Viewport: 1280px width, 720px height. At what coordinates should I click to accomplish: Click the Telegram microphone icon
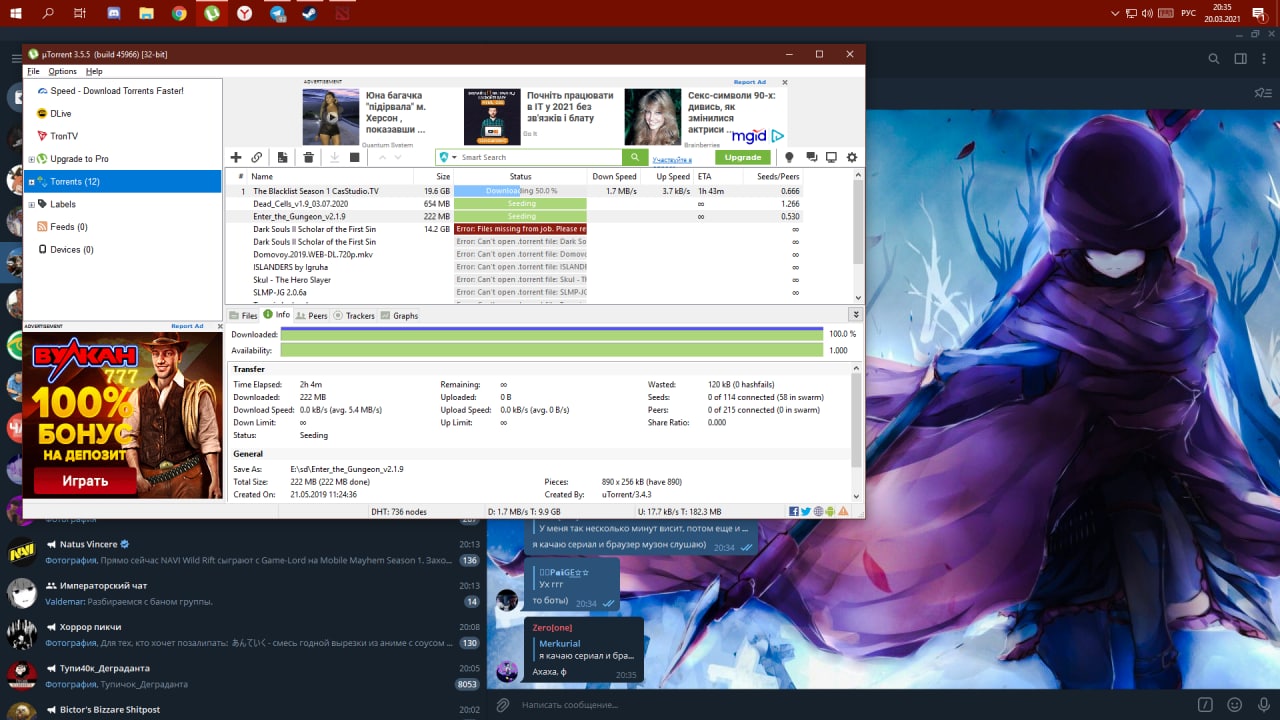[1262, 705]
